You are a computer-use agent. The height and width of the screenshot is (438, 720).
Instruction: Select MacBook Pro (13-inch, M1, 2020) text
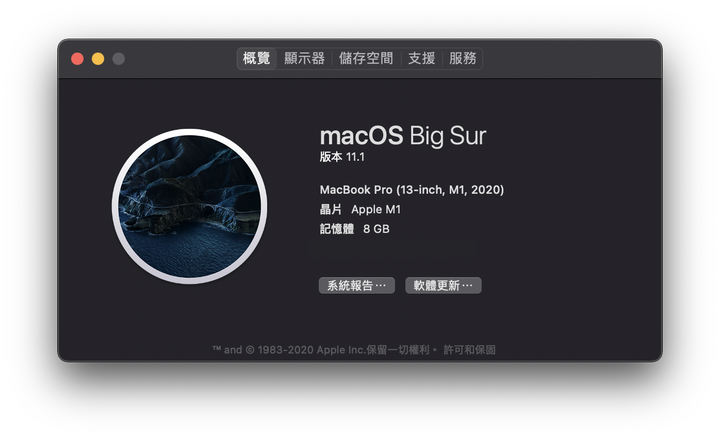click(x=412, y=190)
